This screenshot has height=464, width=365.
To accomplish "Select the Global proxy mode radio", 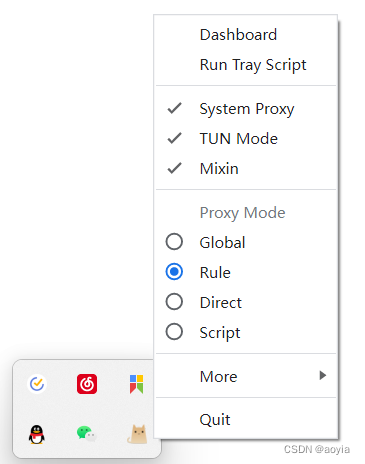I will pos(174,242).
